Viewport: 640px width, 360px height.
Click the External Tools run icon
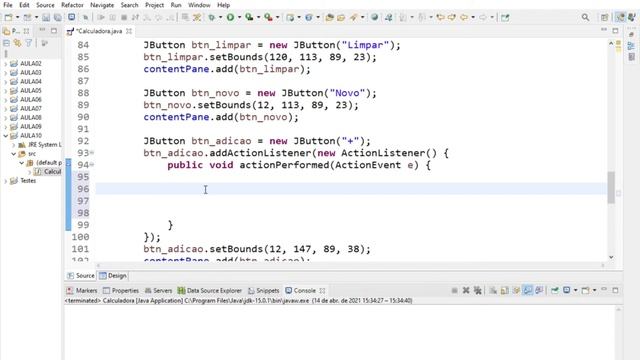point(268,17)
